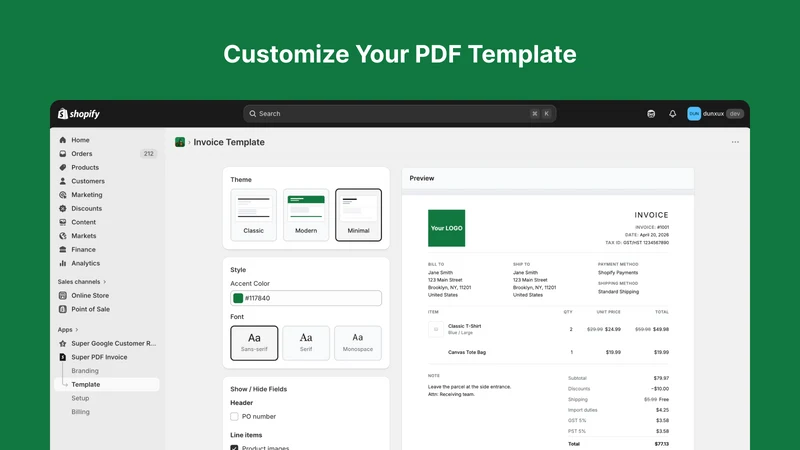The image size is (800, 450).
Task: Click the Discounts badge icon
Action: tap(63, 208)
